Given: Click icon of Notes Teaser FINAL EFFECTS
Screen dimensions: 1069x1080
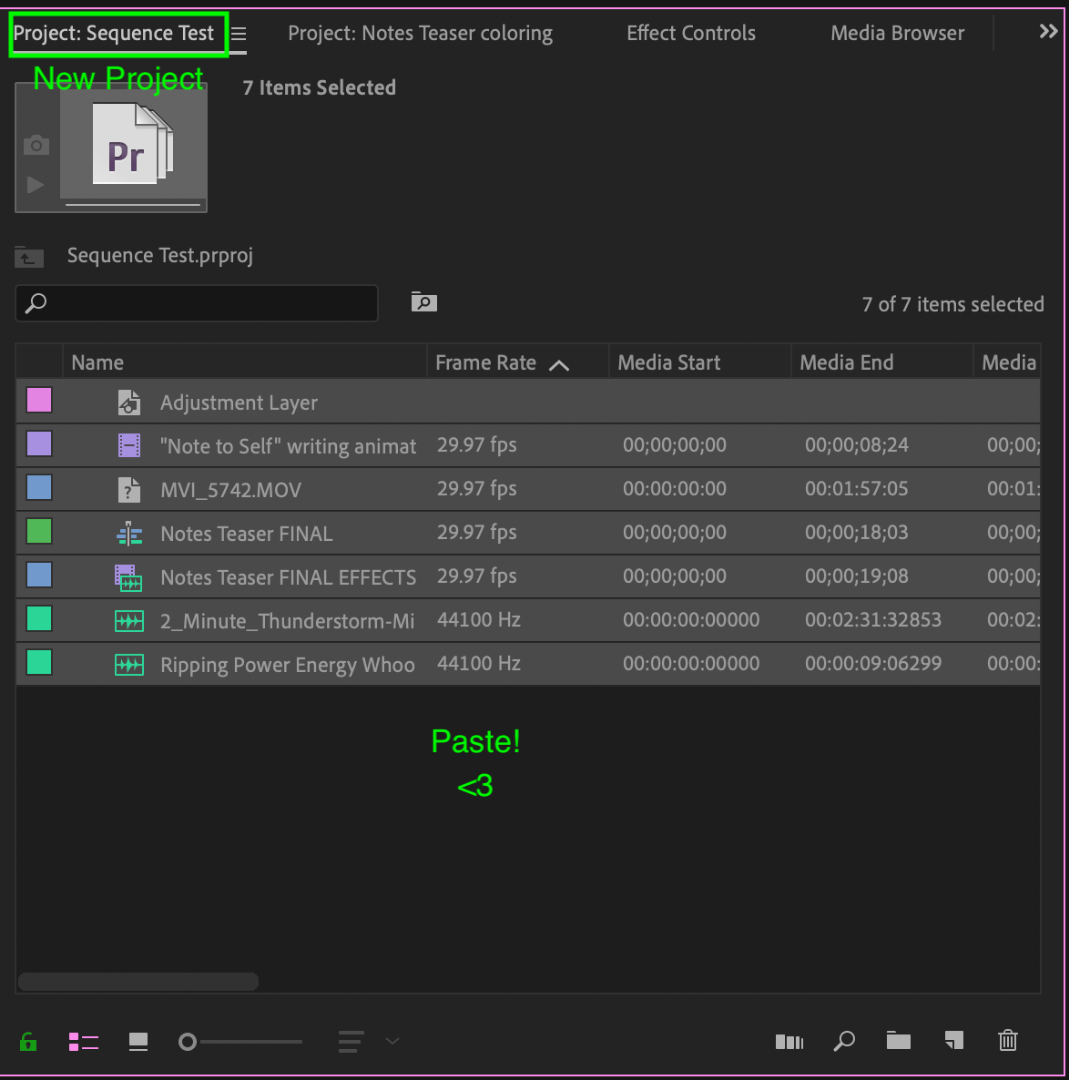Looking at the screenshot, I should coord(128,578).
